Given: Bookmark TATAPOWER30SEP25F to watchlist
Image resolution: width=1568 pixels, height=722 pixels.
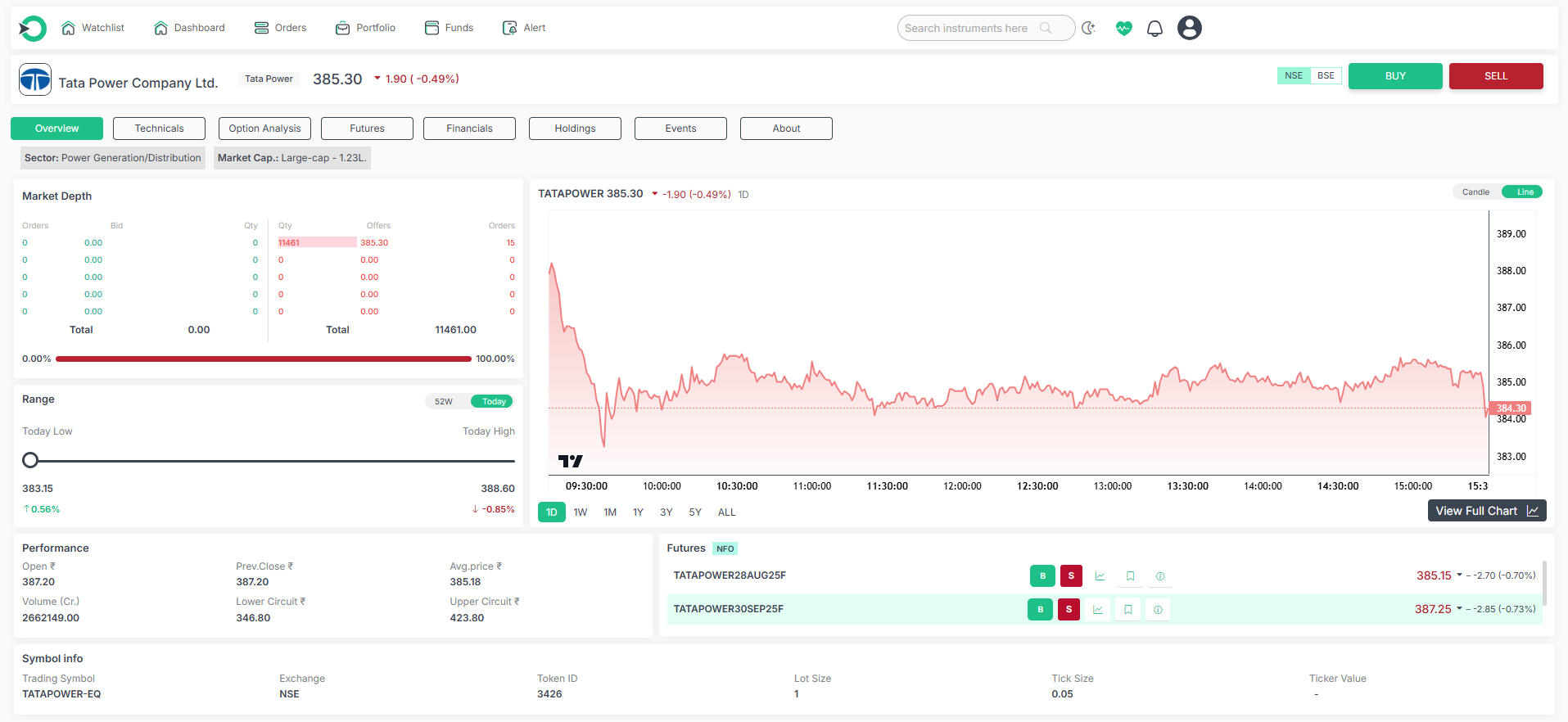Looking at the screenshot, I should tap(1127, 610).
